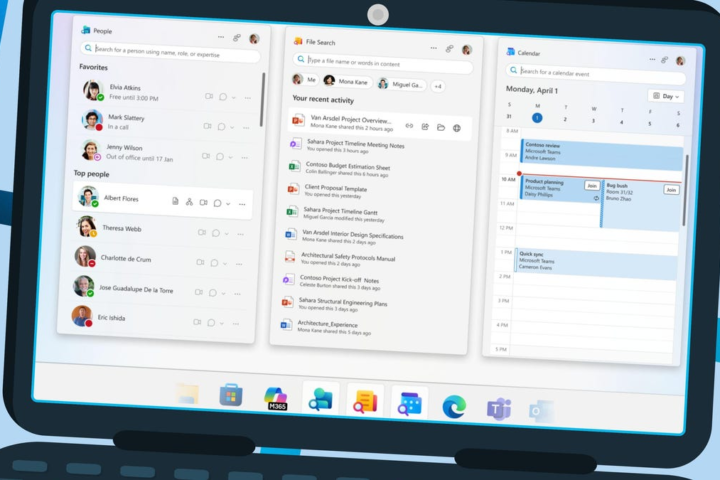Image resolution: width=720 pixels, height=480 pixels.
Task: Open Microsoft Store from taskbar
Action: [x=231, y=395]
